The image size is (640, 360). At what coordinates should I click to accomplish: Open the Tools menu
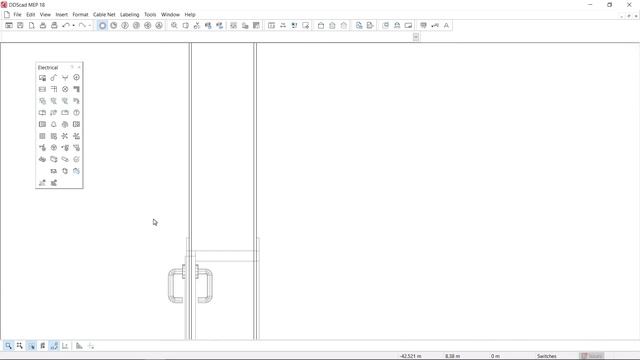[150, 15]
